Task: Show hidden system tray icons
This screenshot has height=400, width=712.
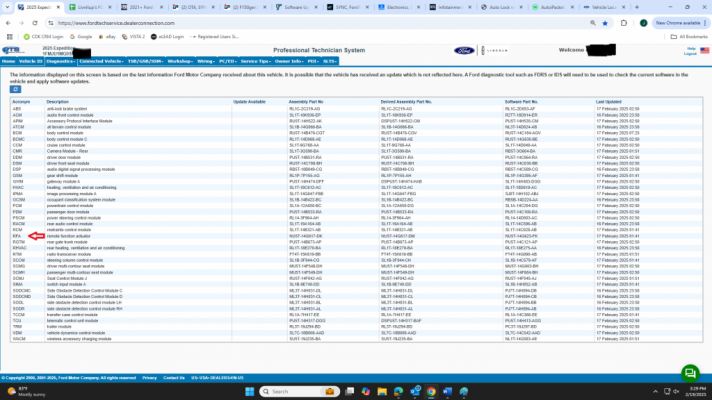Action: click(x=655, y=391)
